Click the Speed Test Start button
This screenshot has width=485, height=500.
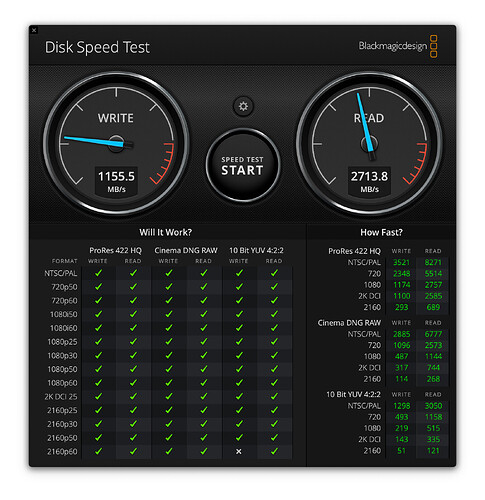243,165
